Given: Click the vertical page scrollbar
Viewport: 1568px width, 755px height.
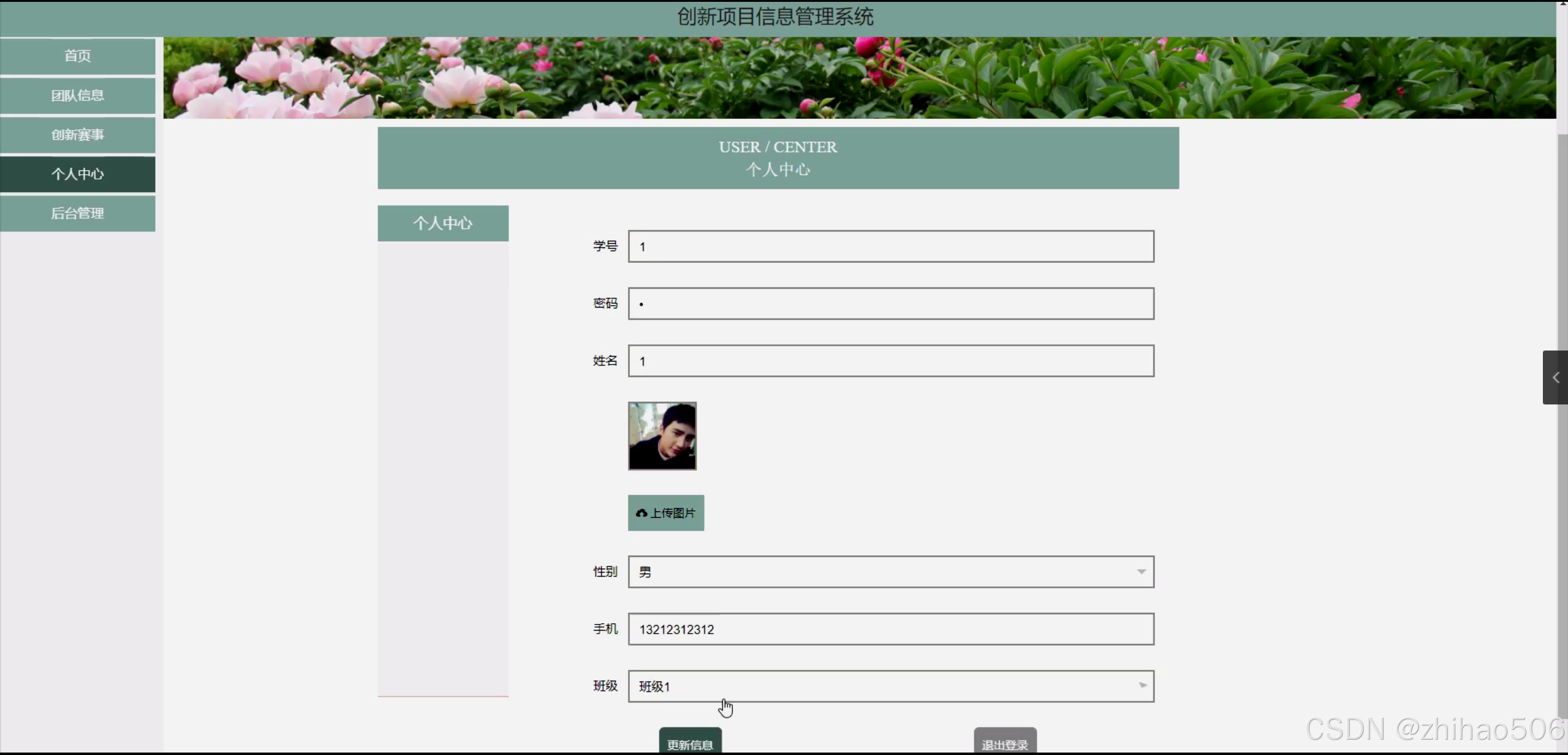Looking at the screenshot, I should click(1562, 245).
